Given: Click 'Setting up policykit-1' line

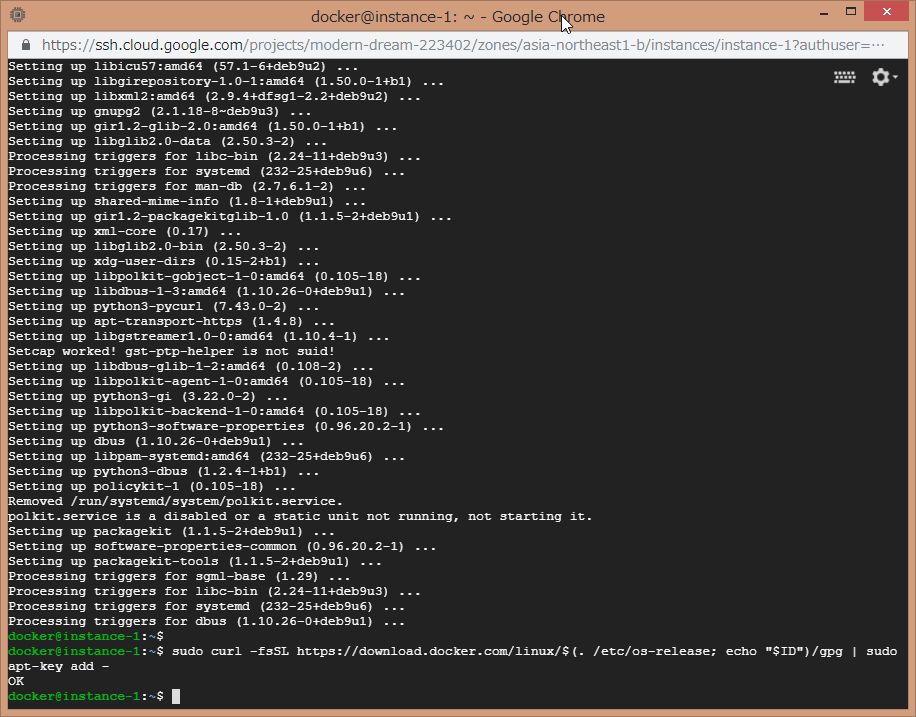Looking at the screenshot, I should [x=152, y=487].
